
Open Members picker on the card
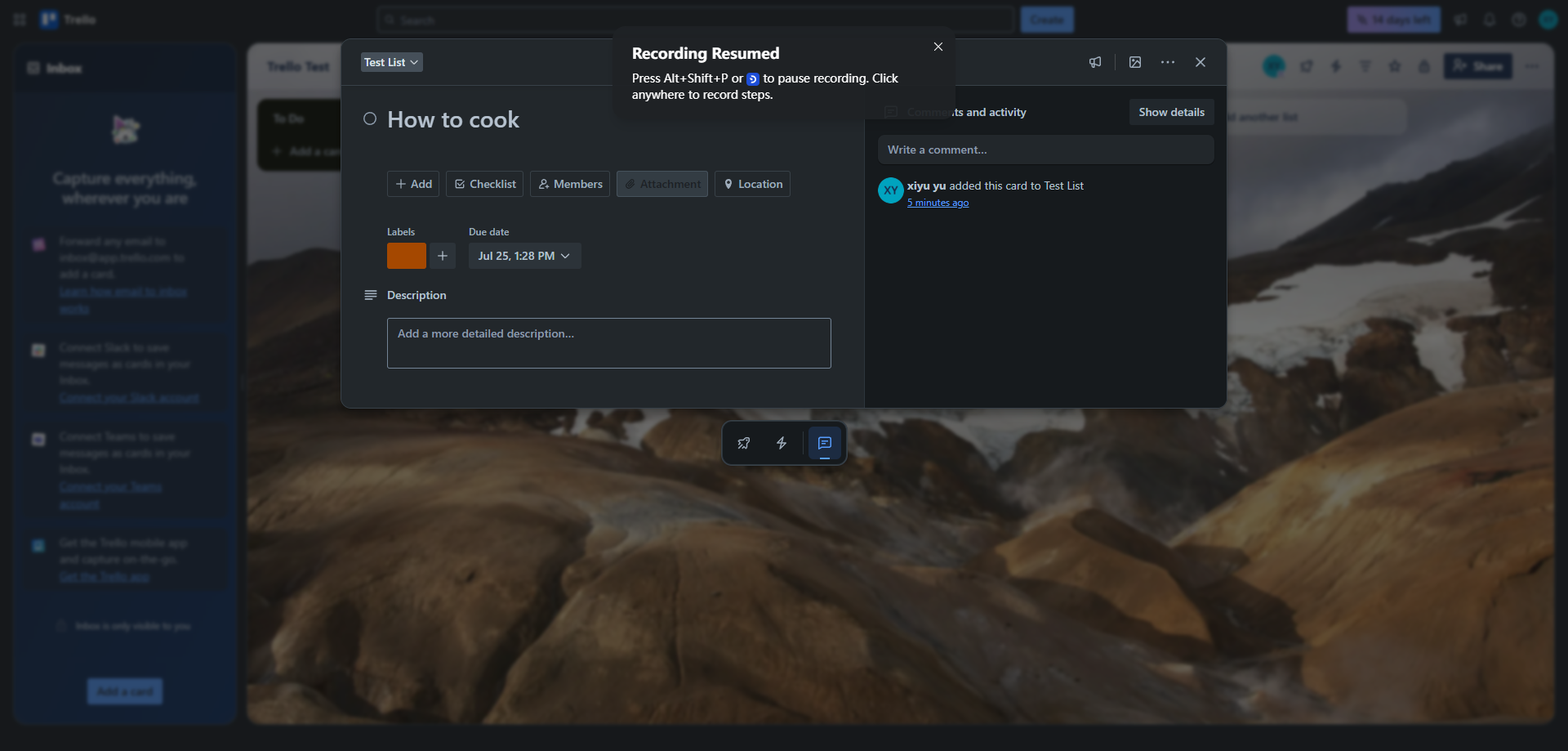pos(570,184)
